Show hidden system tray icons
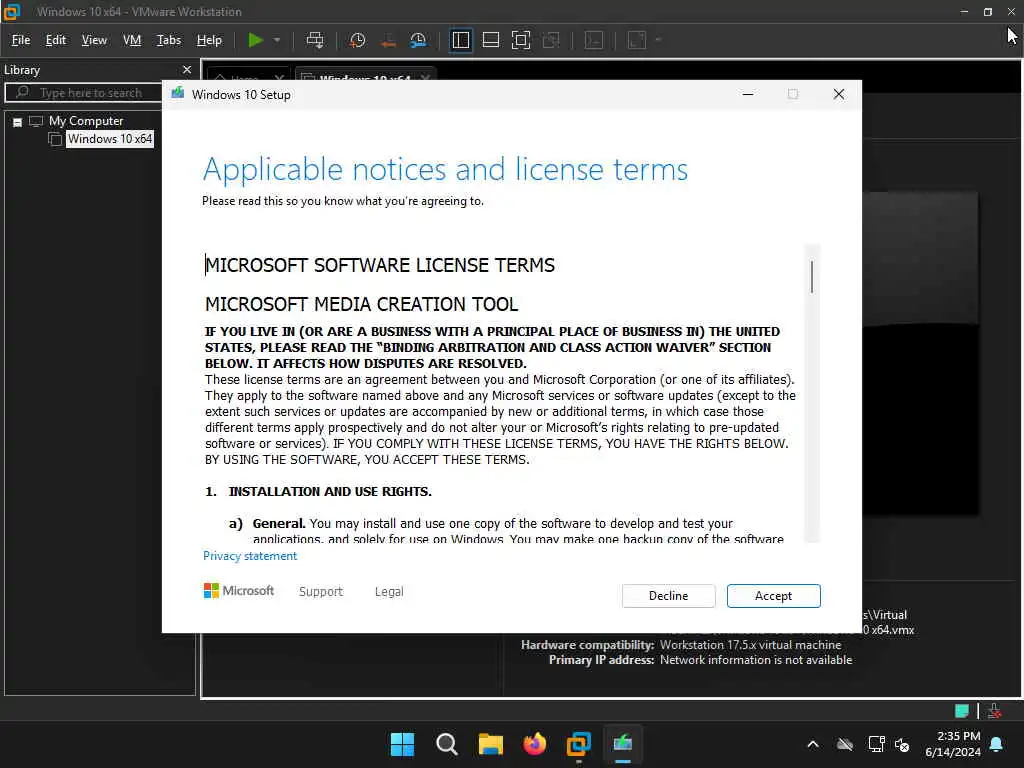 [x=813, y=744]
